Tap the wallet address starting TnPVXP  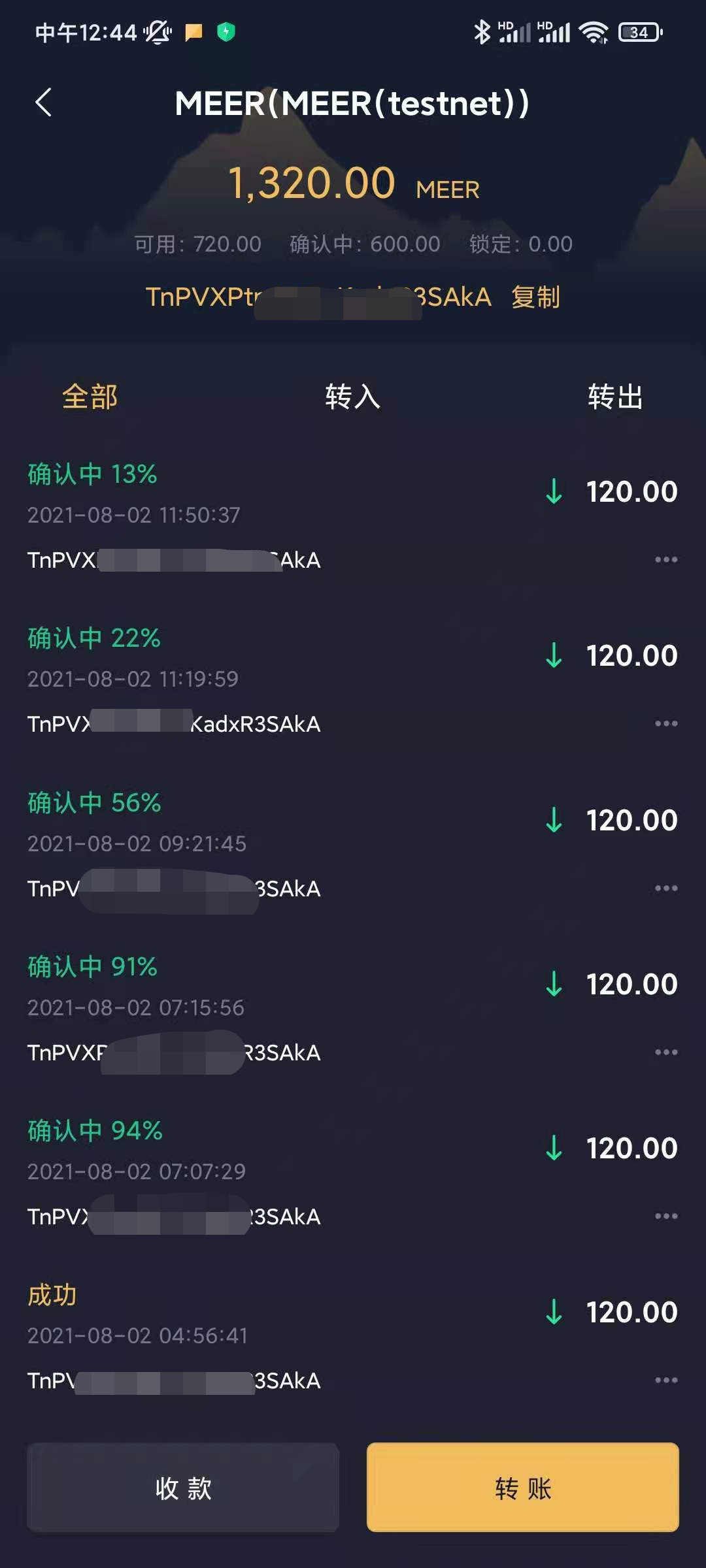pyautogui.click(x=318, y=297)
